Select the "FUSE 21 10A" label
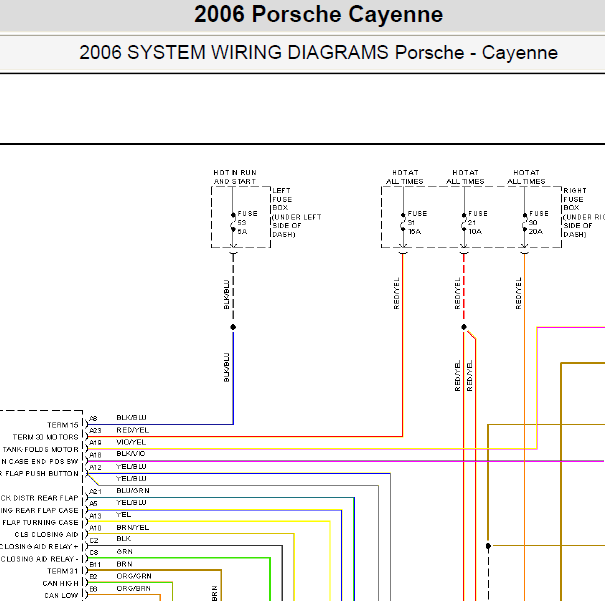The image size is (605, 601). tap(478, 223)
